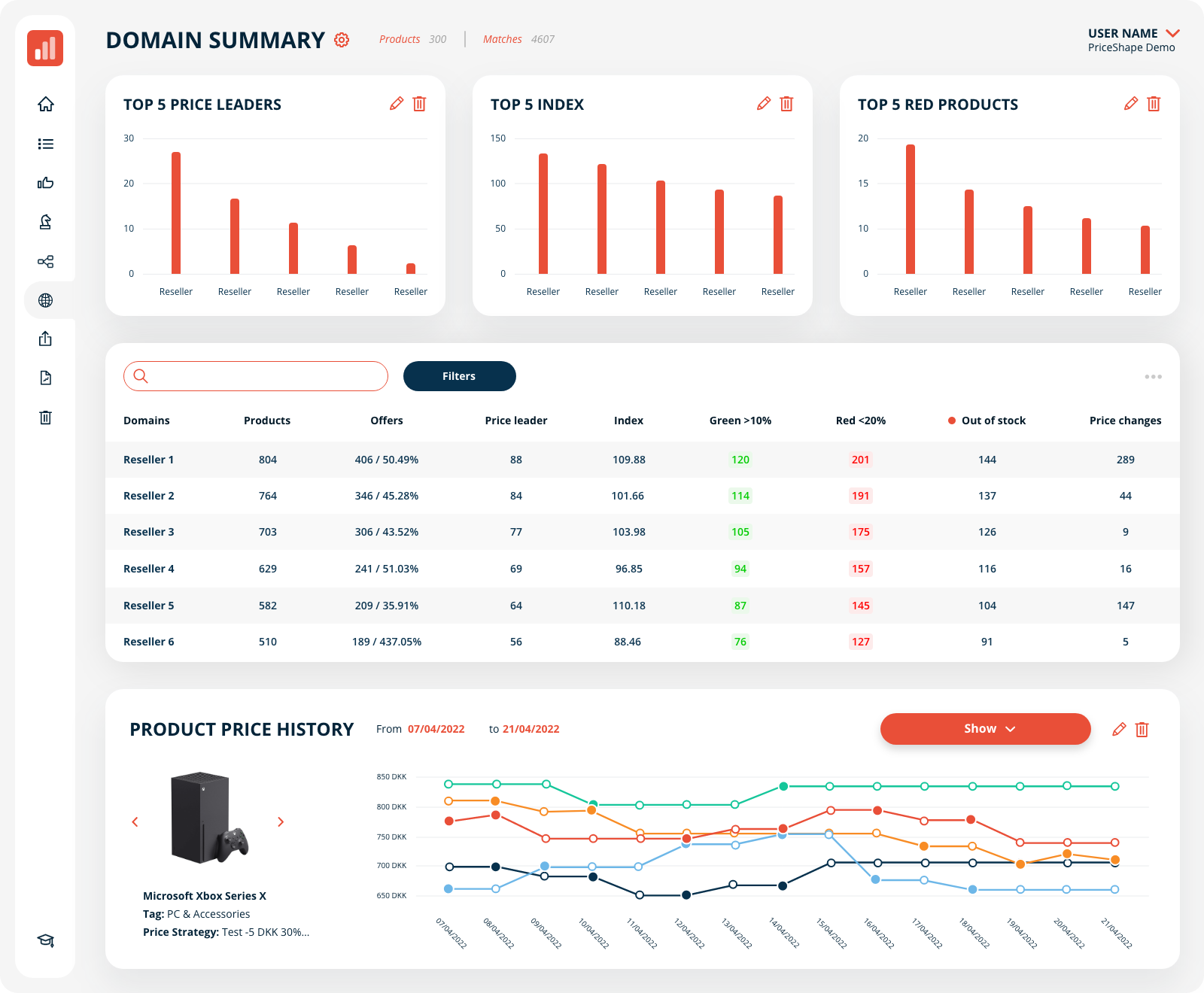Click the Microsoft Xbox Series X title
The image size is (1204, 993).
205,896
